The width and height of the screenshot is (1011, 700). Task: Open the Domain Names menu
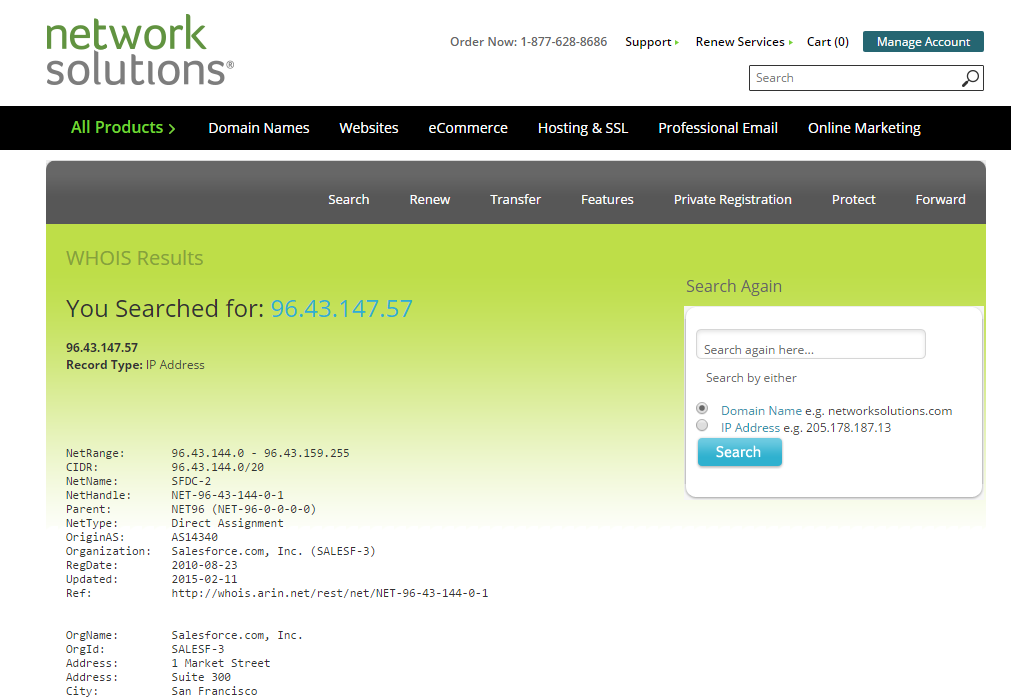pos(259,128)
